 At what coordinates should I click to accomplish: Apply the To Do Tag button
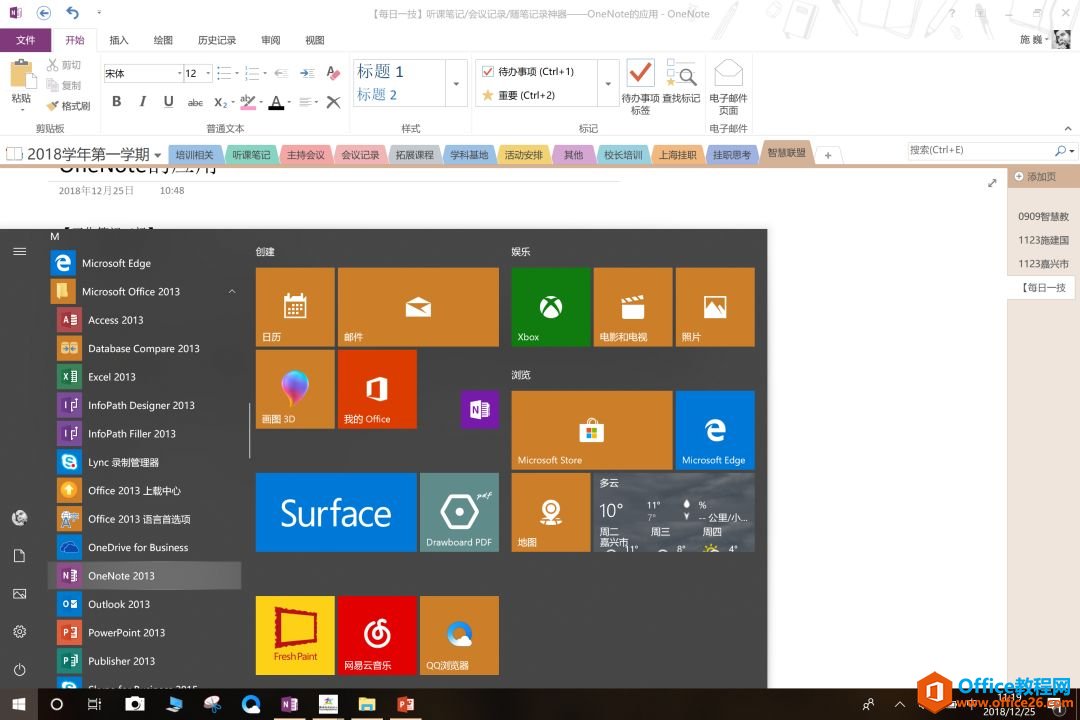[640, 78]
